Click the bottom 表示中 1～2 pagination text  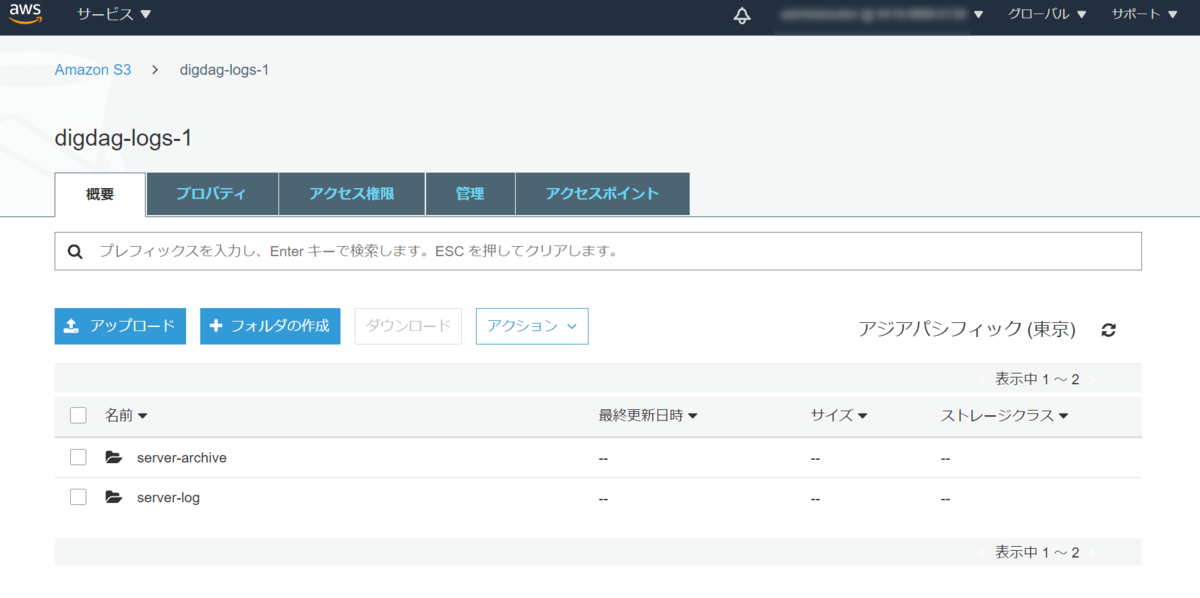tap(1037, 553)
